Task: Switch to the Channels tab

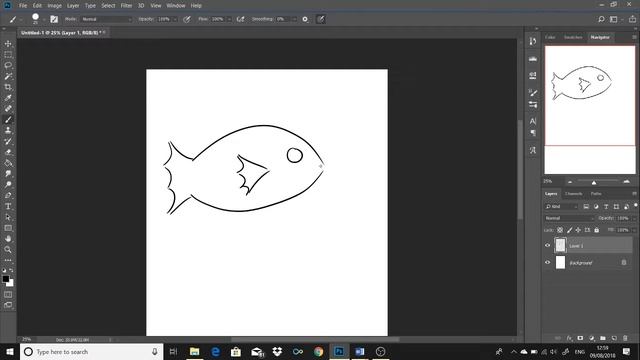Action: tap(573, 193)
